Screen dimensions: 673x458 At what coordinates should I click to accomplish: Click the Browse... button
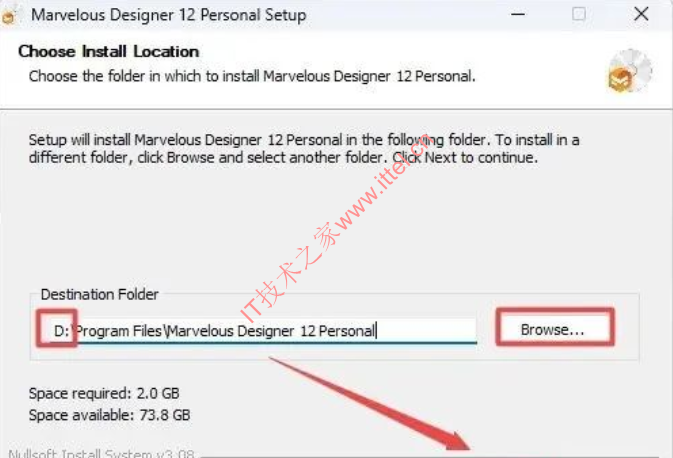coord(555,328)
